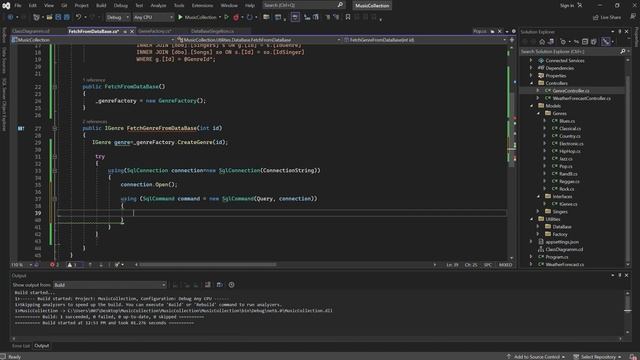The image size is (640, 360).
Task: Click the clock icon in the Output toolbar
Action: (231, 284)
